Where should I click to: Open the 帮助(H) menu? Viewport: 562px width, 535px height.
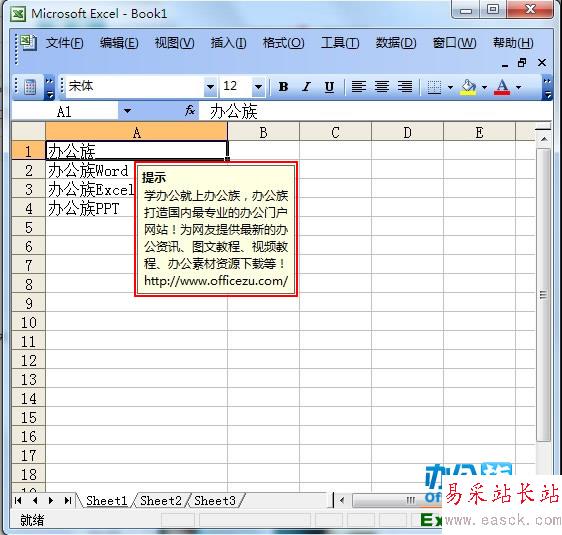tap(513, 43)
